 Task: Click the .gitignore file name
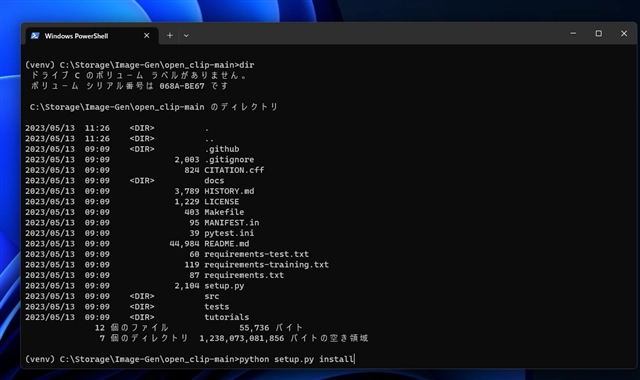click(229, 160)
